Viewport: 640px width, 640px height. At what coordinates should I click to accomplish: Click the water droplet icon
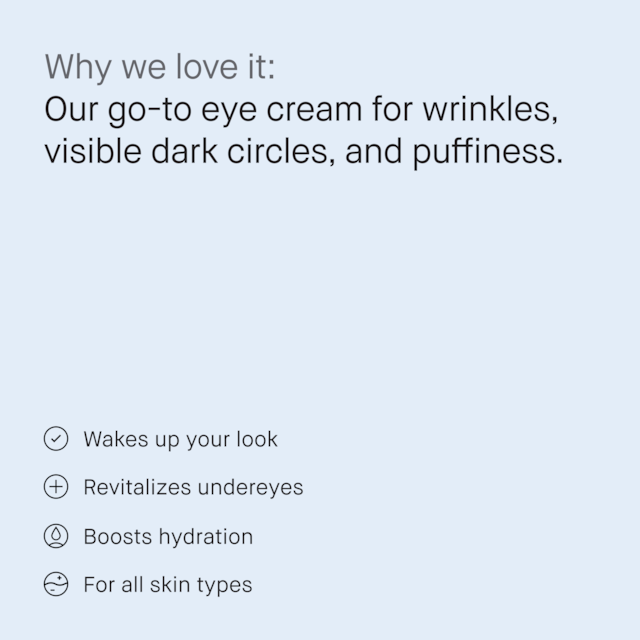pos(56,536)
